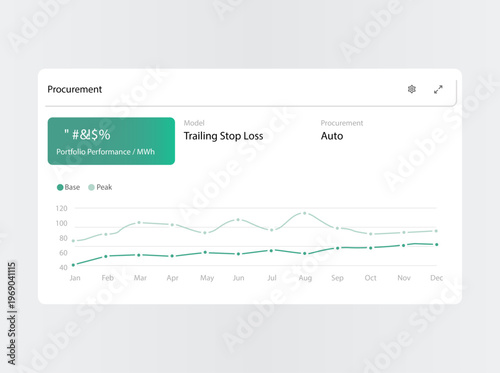Click the Base line point for Dec
The image size is (500, 373).
[x=437, y=244]
